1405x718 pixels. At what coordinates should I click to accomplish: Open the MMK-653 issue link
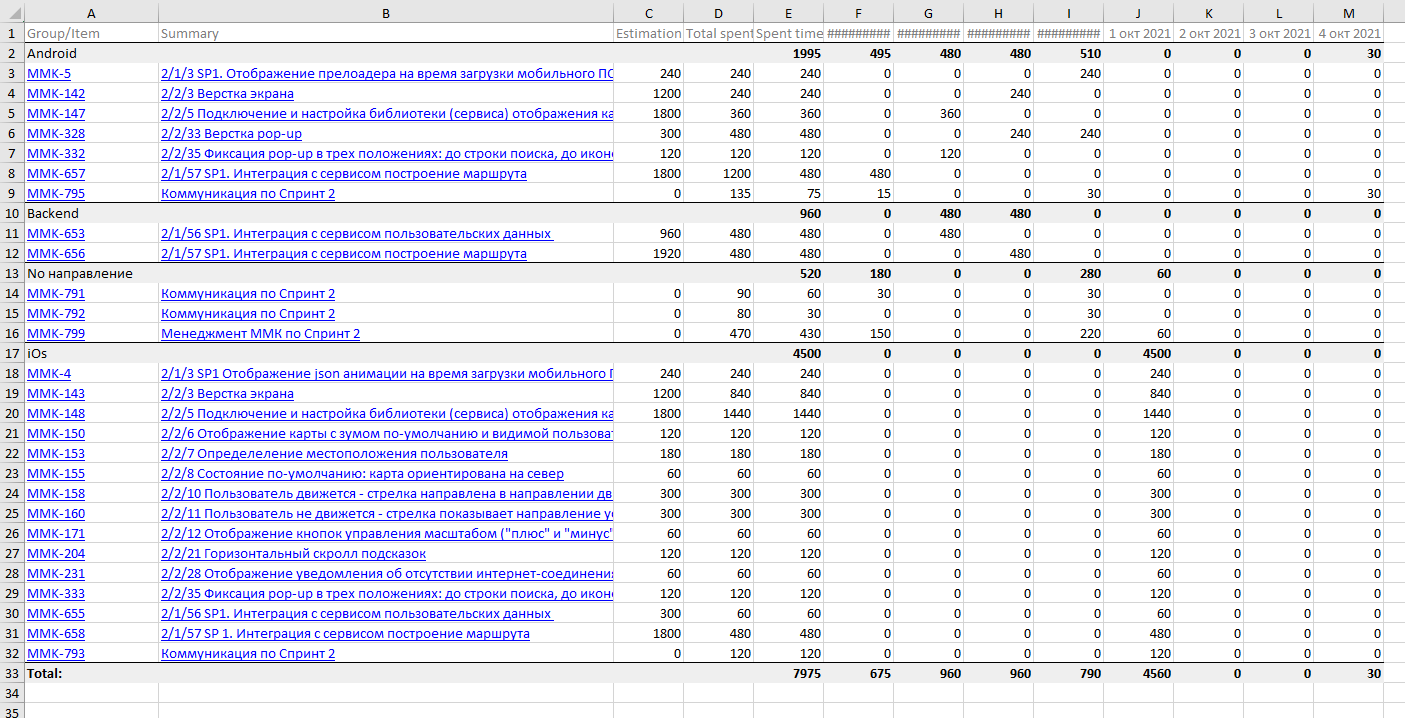(55, 233)
